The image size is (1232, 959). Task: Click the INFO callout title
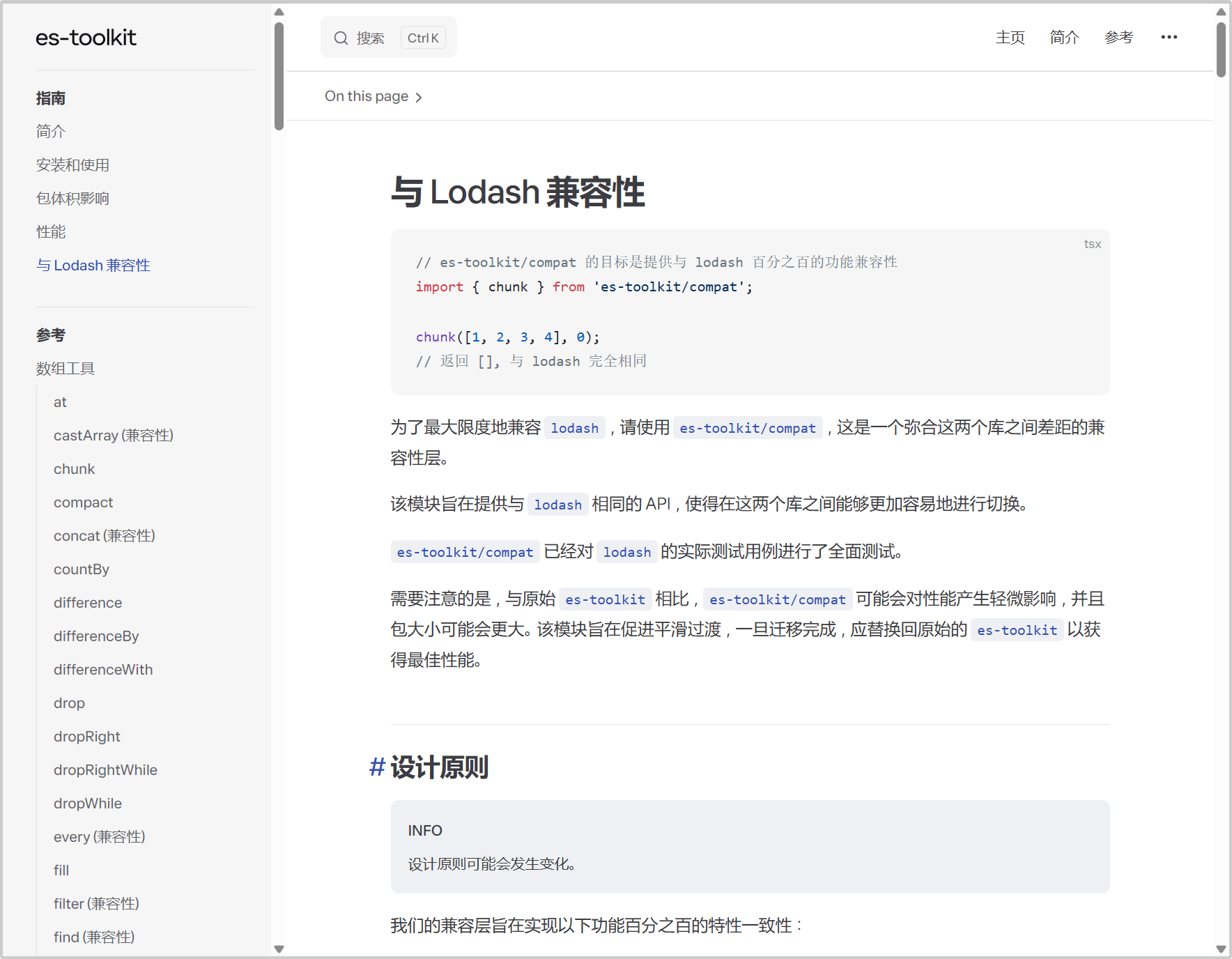(x=425, y=830)
